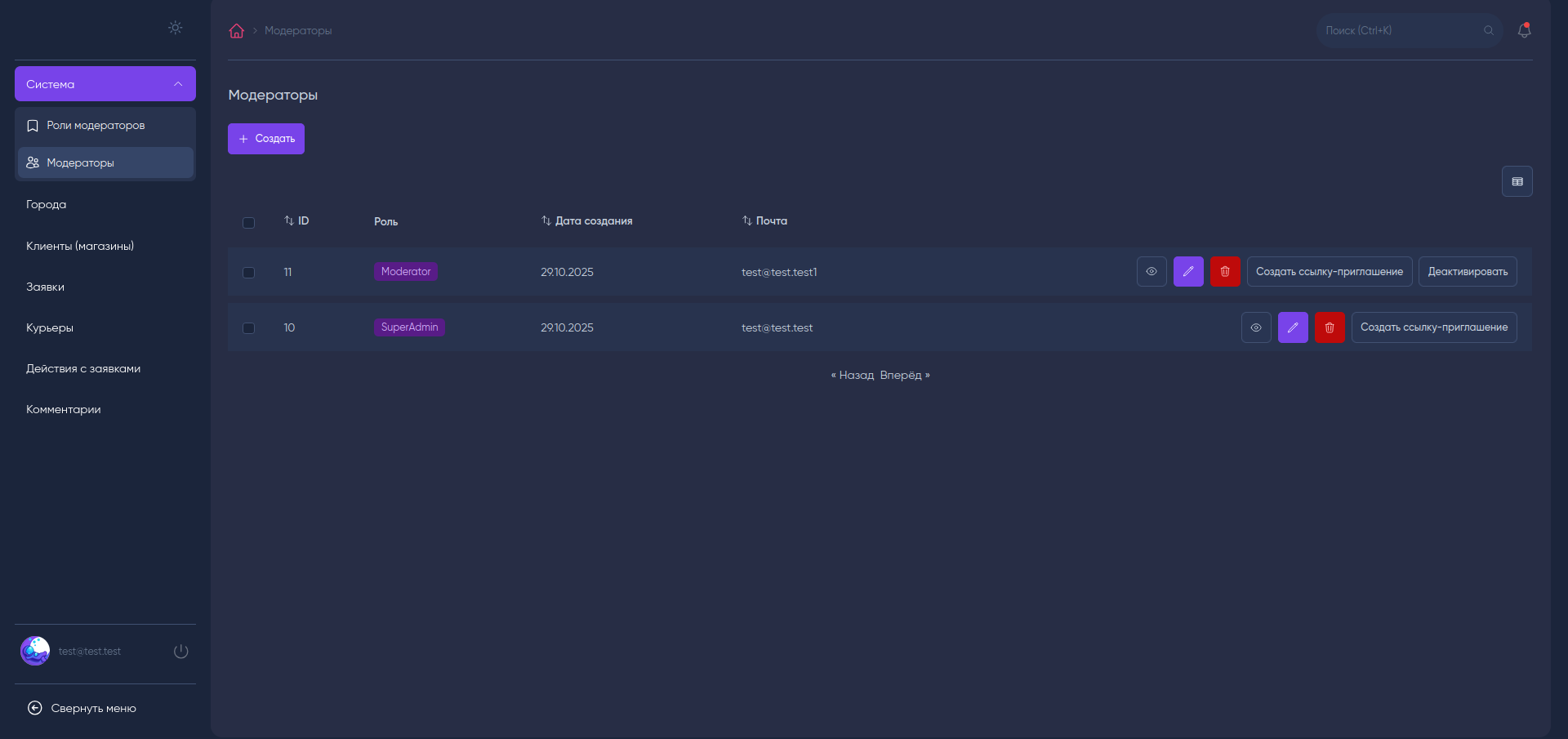Click Деактивировать for moderator 11
1568x739 pixels.
click(1468, 272)
